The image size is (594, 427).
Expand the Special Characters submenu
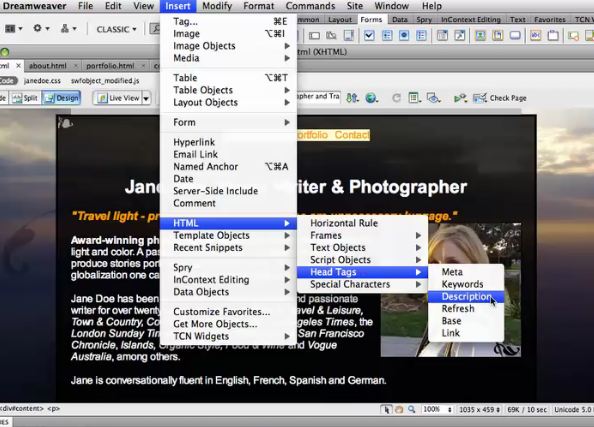click(x=363, y=284)
